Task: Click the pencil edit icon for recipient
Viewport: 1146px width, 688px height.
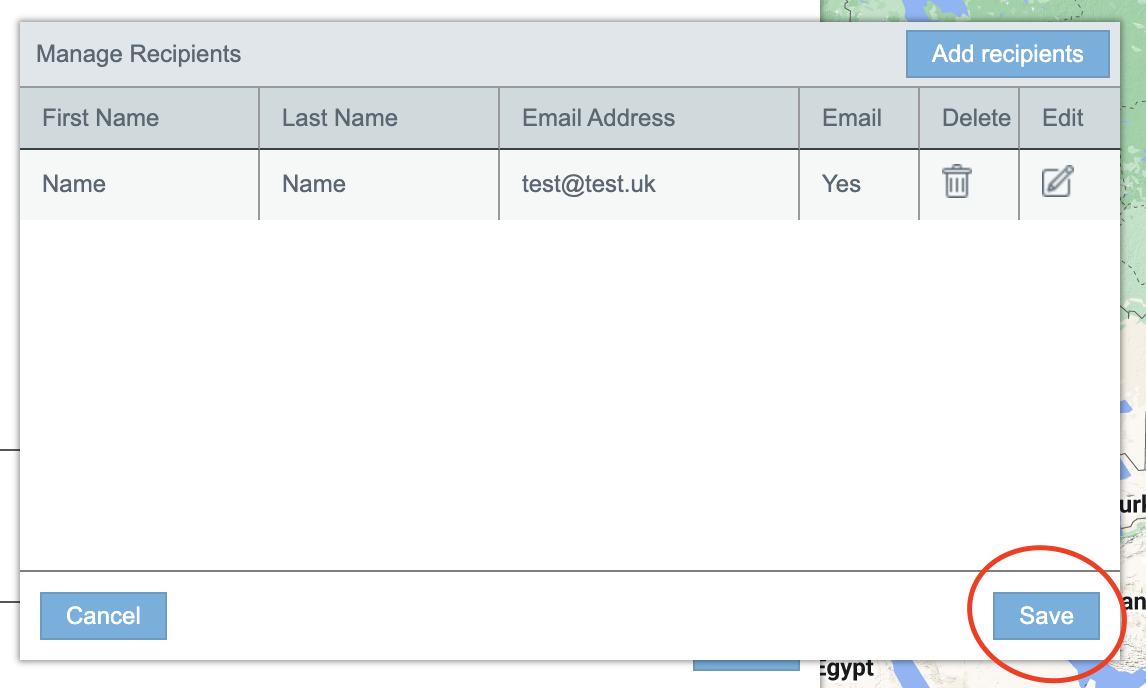Action: tap(1057, 182)
